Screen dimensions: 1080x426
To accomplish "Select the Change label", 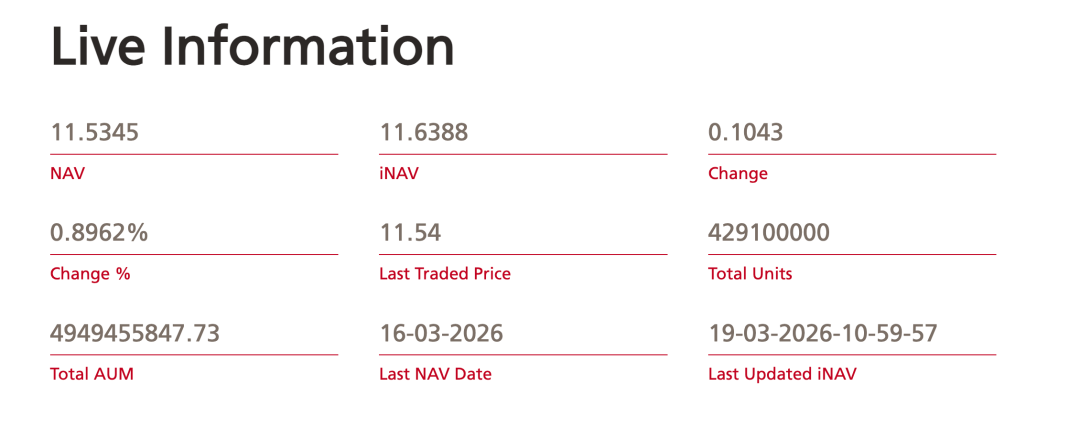I will pyautogui.click(x=738, y=173).
